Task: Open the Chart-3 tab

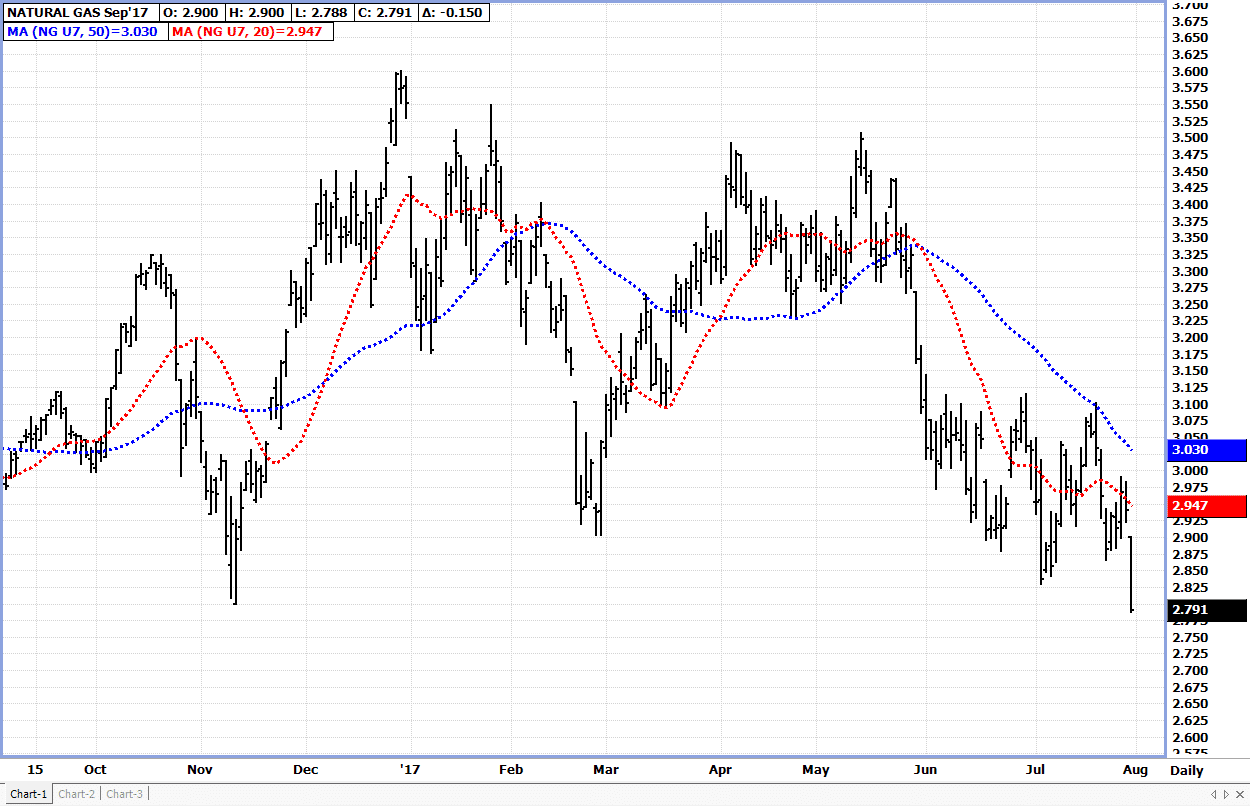Action: 124,794
